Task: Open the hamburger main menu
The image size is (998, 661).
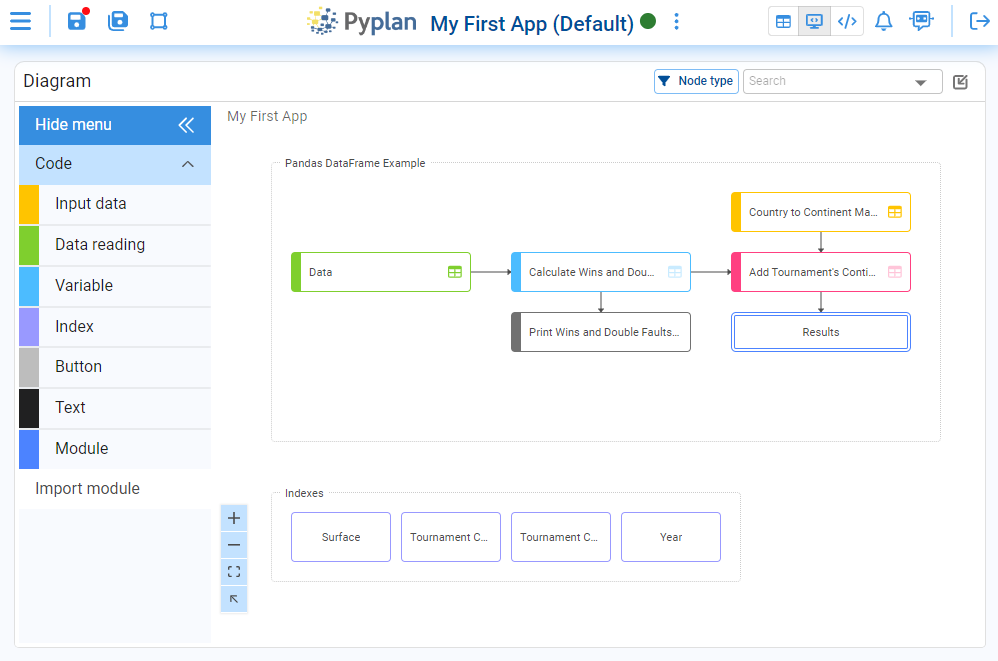Action: (x=20, y=21)
